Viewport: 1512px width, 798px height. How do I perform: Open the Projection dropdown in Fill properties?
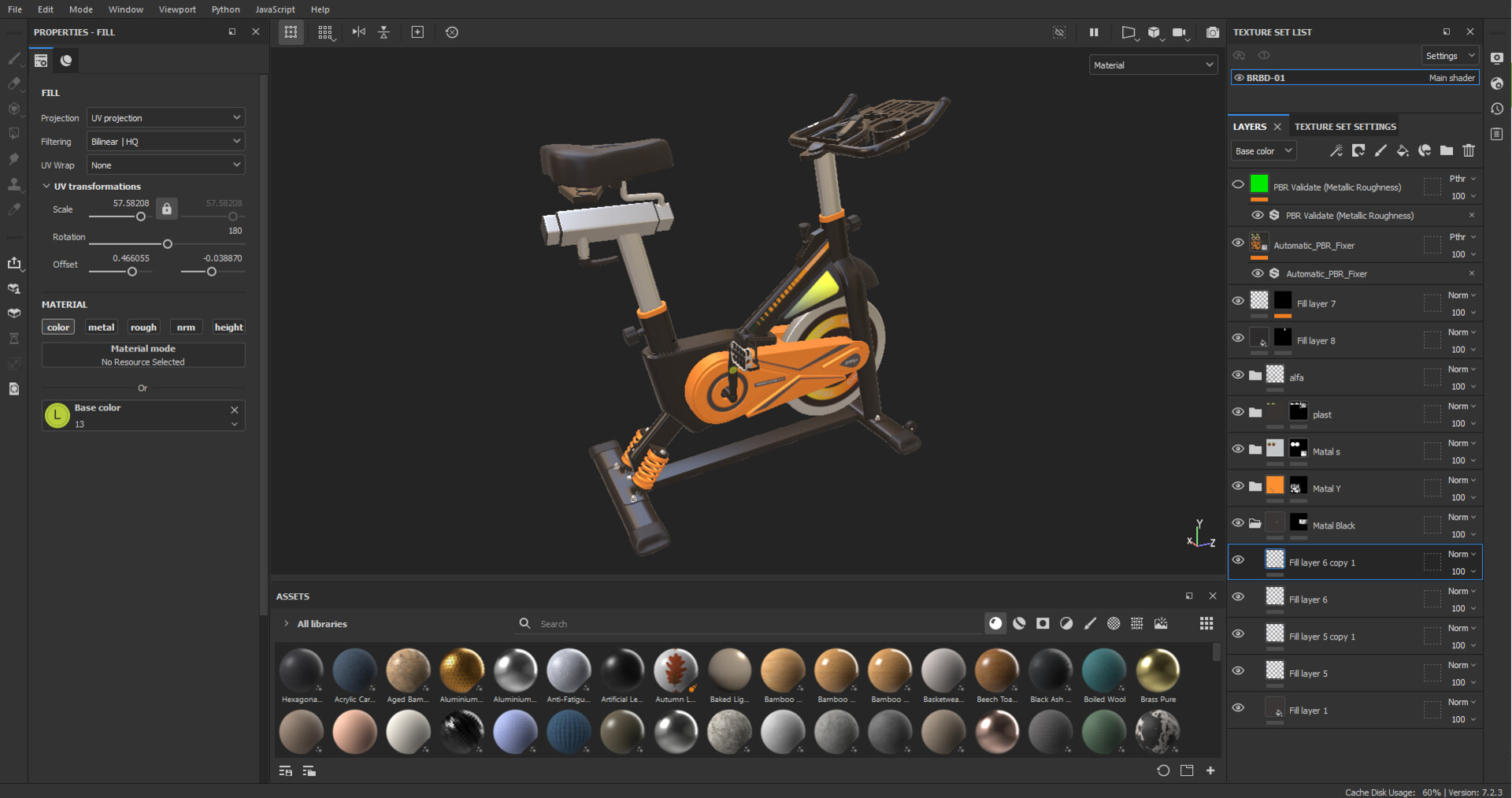(165, 117)
